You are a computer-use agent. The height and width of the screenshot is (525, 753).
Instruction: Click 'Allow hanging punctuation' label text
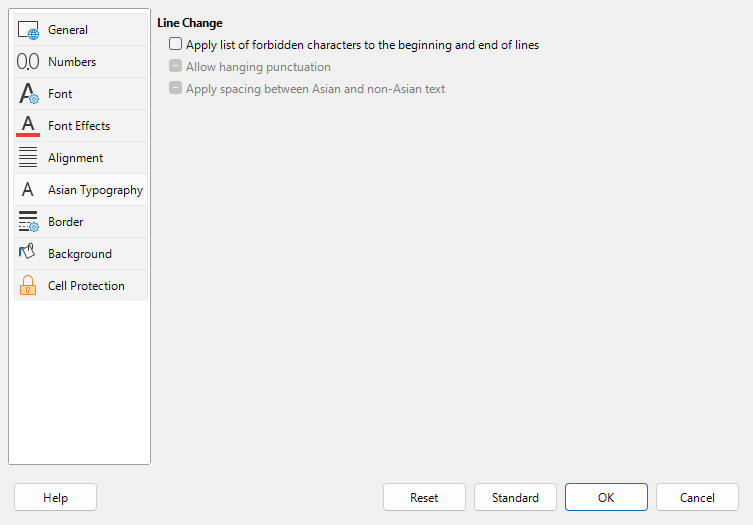tap(258, 67)
